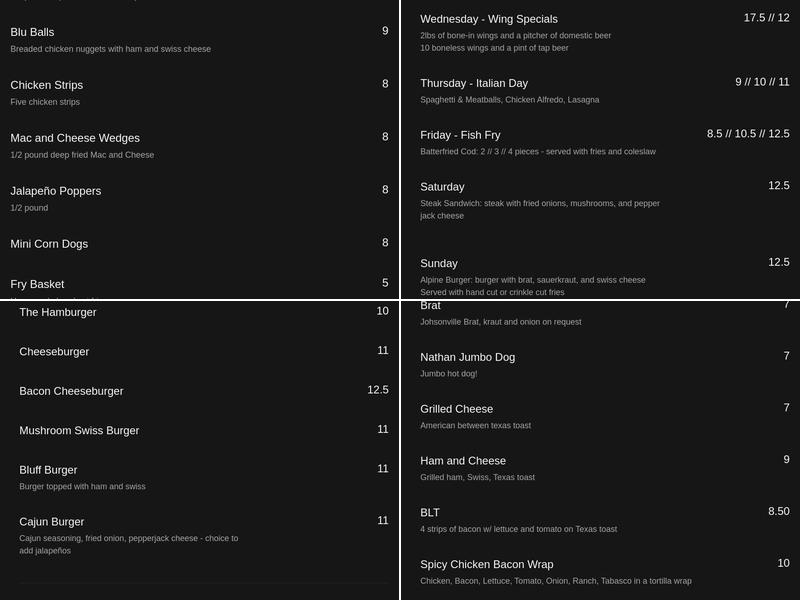Click the Sunday special heading
Viewport: 800px width, 600px height.
pyautogui.click(x=439, y=264)
